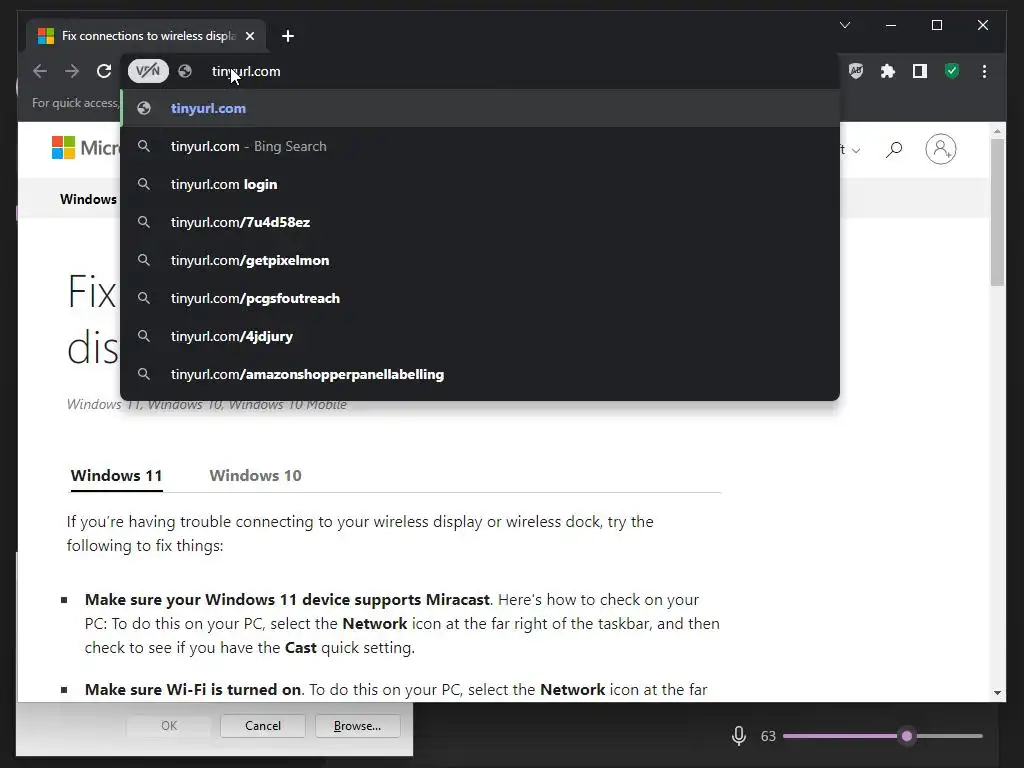Switch to the Windows 10 tab
The image size is (1024, 768).
pyautogui.click(x=255, y=475)
